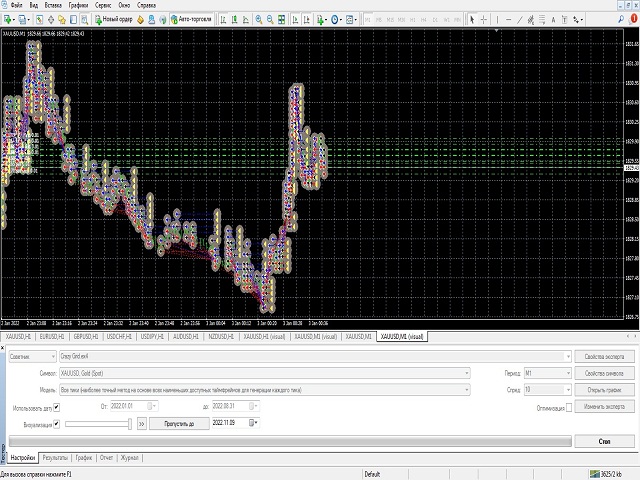Toggle the Визуализация checkbox

57,424
